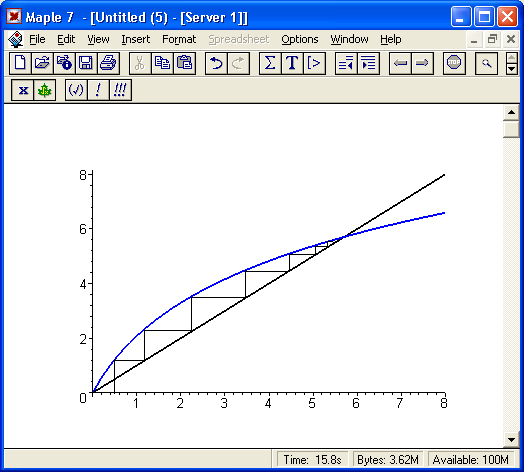The height and width of the screenshot is (472, 524).
Task: Print the worksheet using the printer icon
Action: tap(108, 63)
